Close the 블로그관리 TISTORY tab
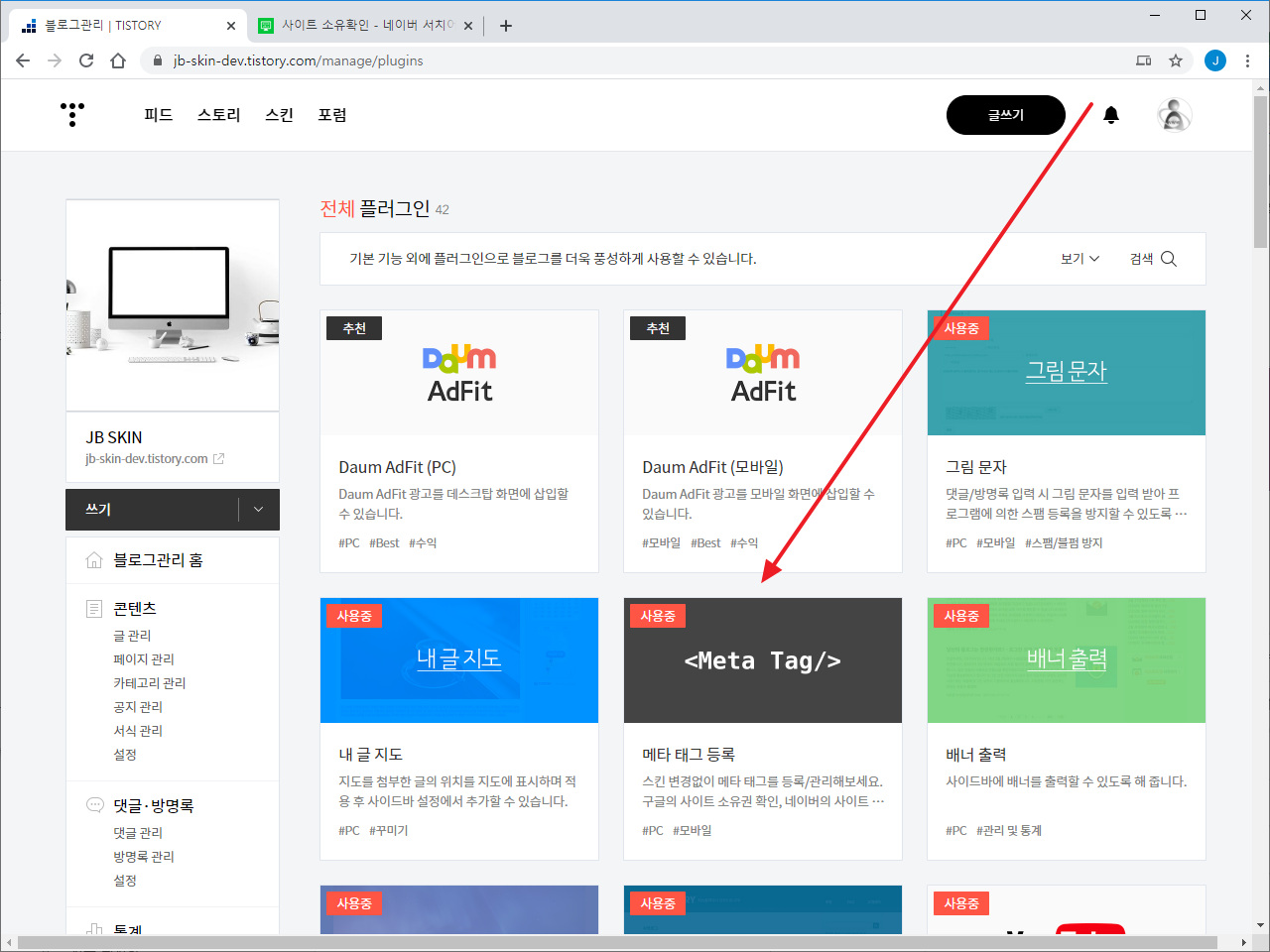This screenshot has width=1270, height=952. [x=230, y=26]
